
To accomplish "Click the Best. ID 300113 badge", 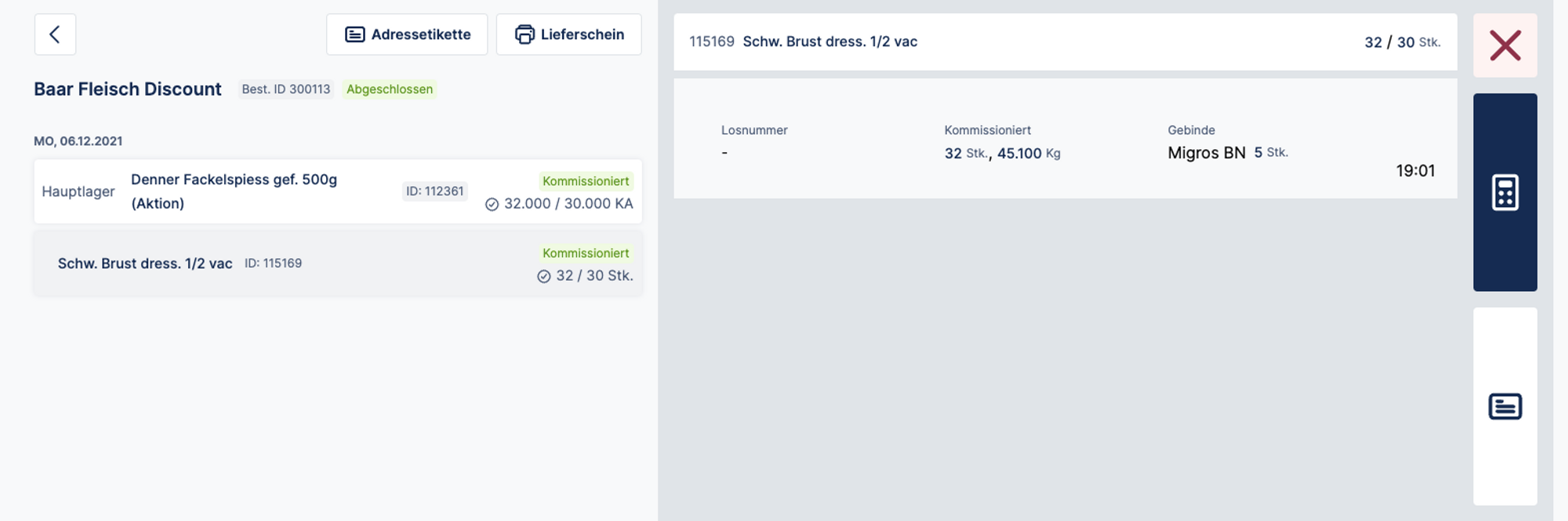I will (285, 89).
